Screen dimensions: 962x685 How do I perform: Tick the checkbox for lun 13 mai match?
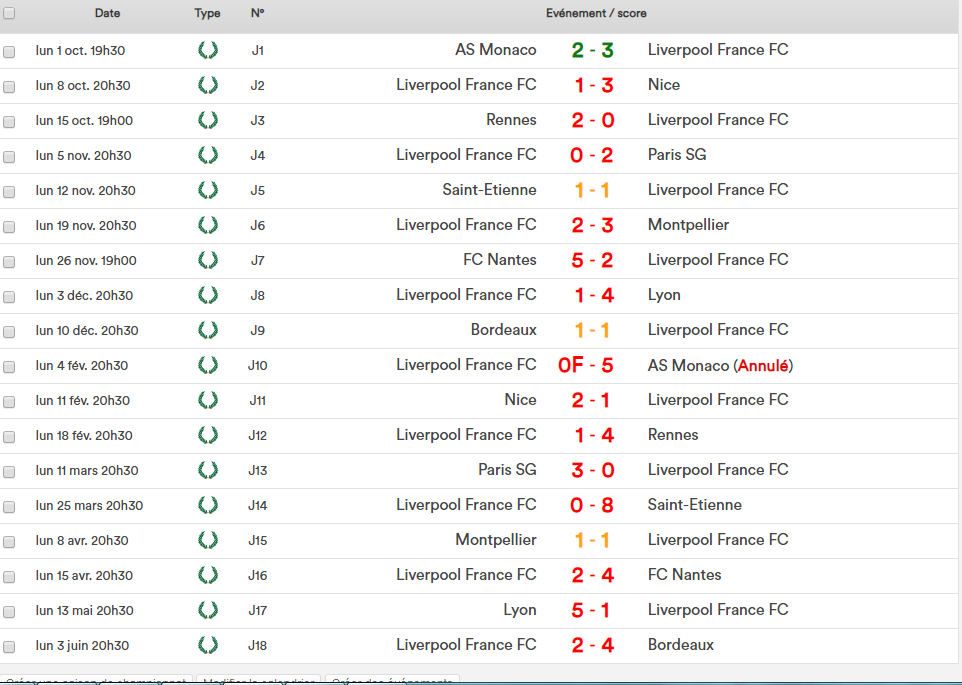tap(9, 612)
